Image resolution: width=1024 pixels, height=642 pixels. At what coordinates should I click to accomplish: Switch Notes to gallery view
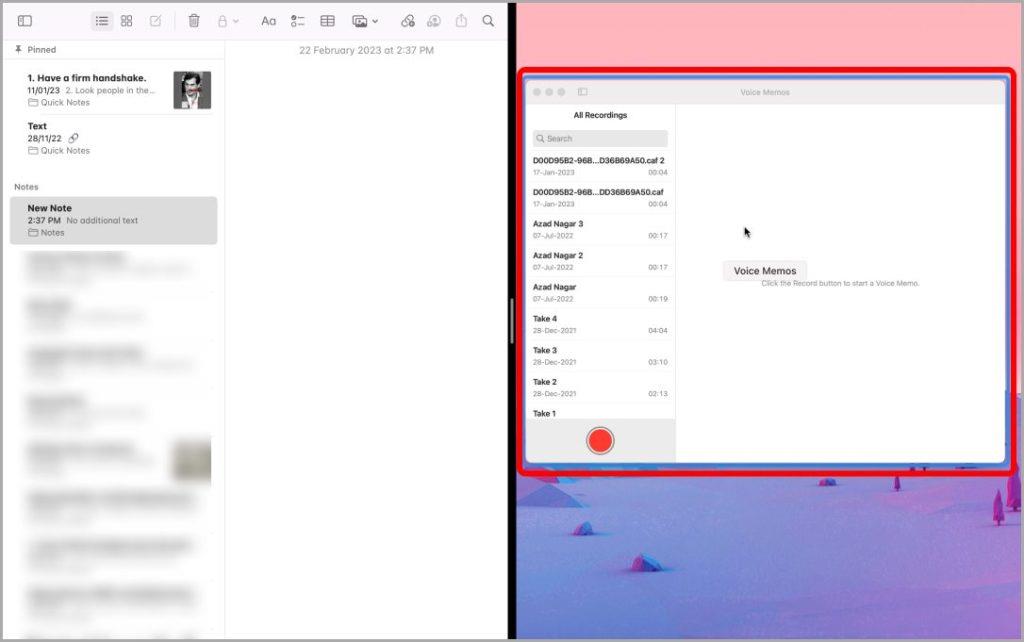(x=127, y=21)
